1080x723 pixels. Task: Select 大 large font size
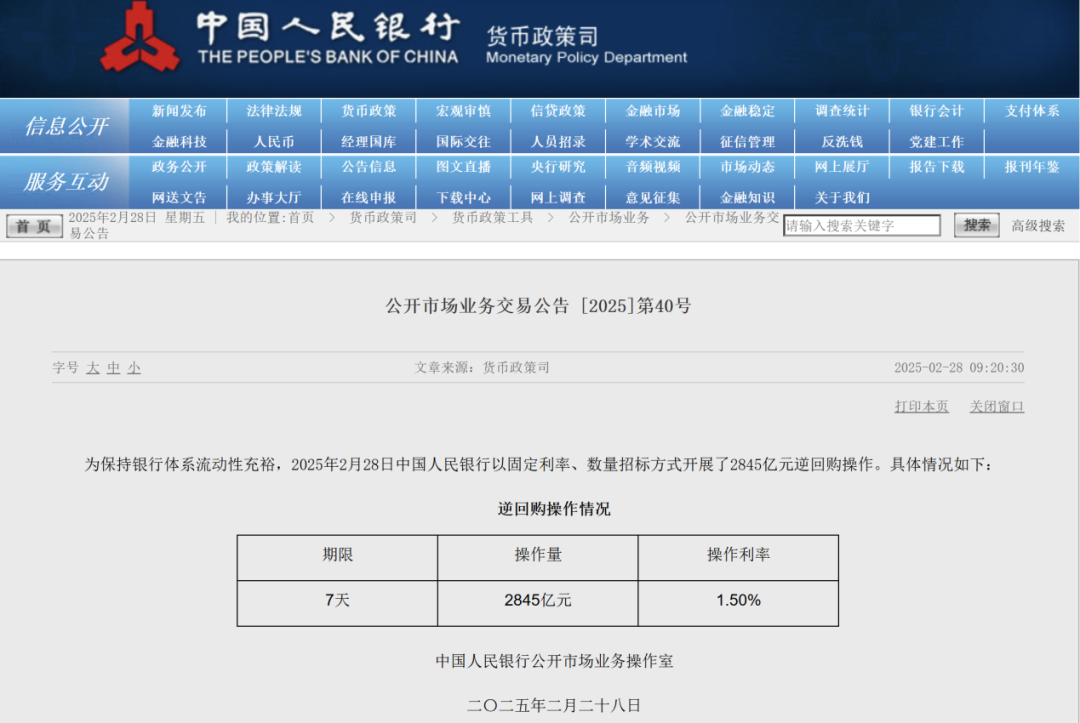click(x=93, y=368)
